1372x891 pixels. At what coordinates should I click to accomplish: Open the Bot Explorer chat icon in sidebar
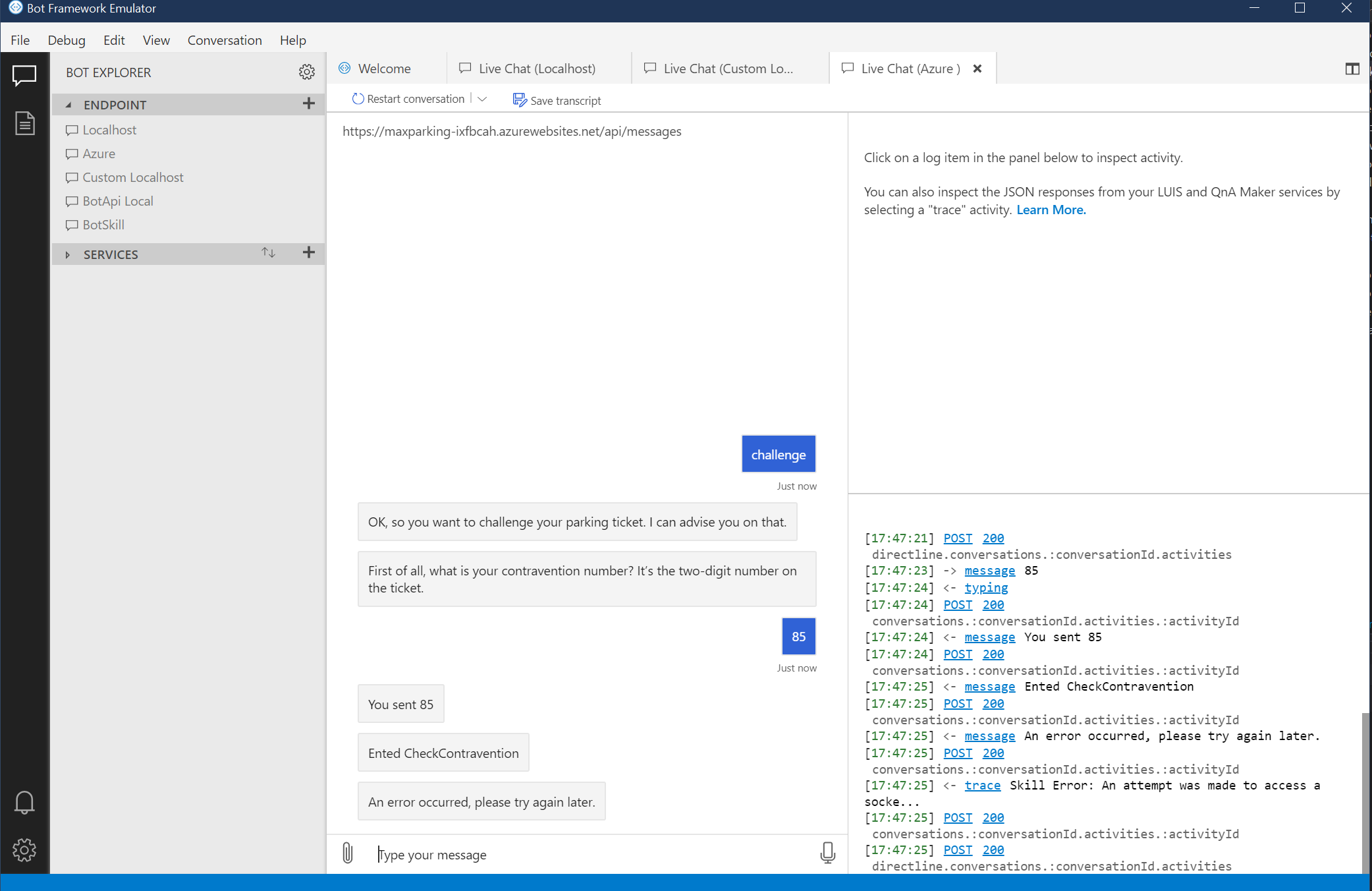pos(24,75)
